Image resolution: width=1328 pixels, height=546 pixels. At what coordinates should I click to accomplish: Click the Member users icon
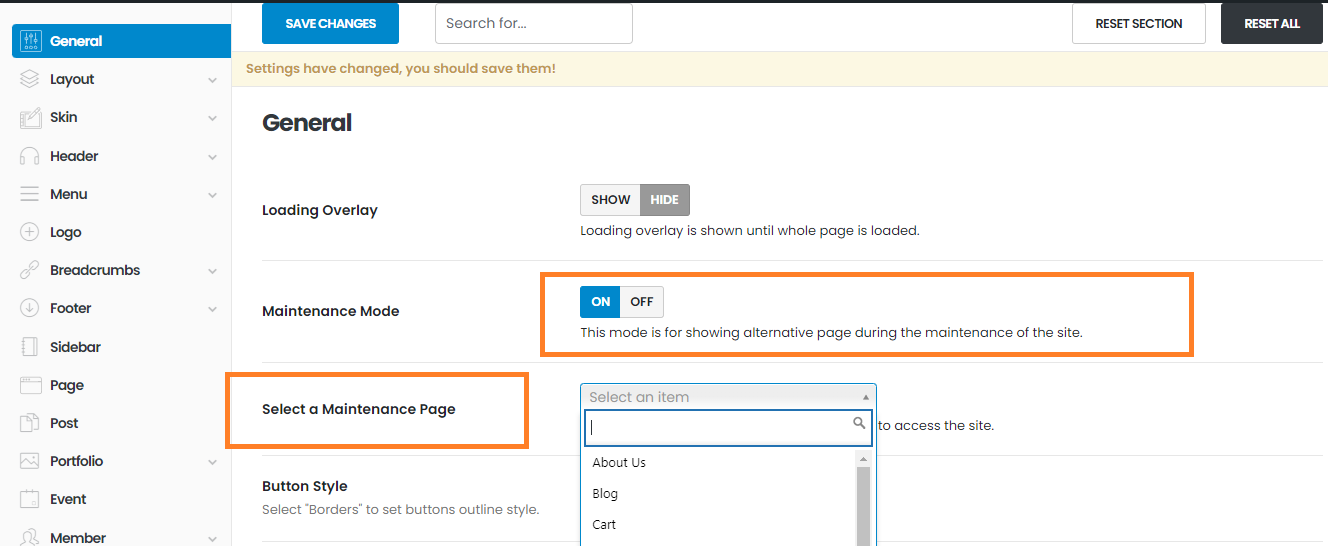(x=30, y=537)
